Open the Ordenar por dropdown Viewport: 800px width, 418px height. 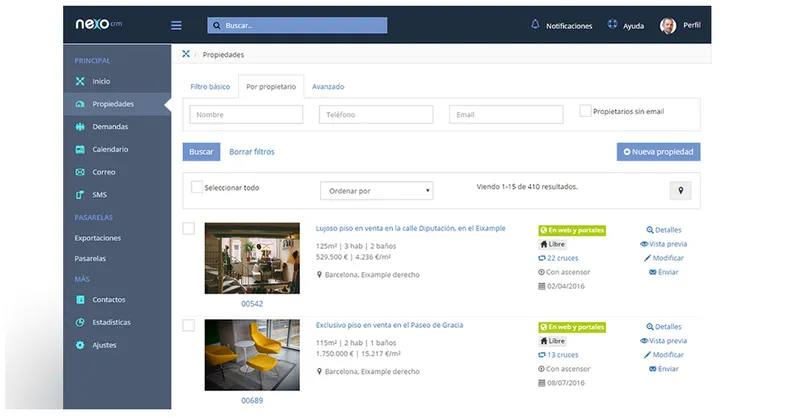377,191
